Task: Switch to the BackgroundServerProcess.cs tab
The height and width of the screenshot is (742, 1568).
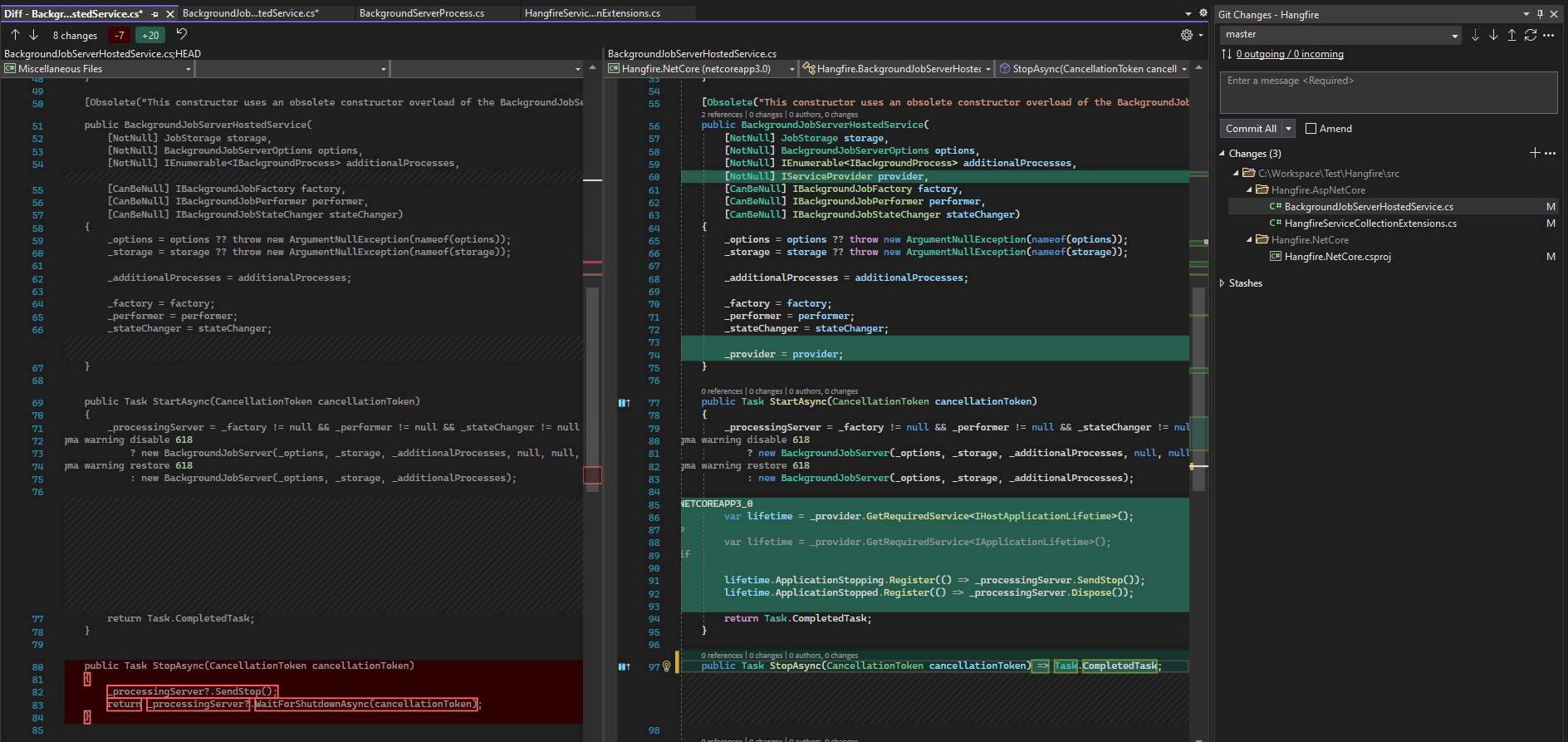Action: (x=421, y=13)
